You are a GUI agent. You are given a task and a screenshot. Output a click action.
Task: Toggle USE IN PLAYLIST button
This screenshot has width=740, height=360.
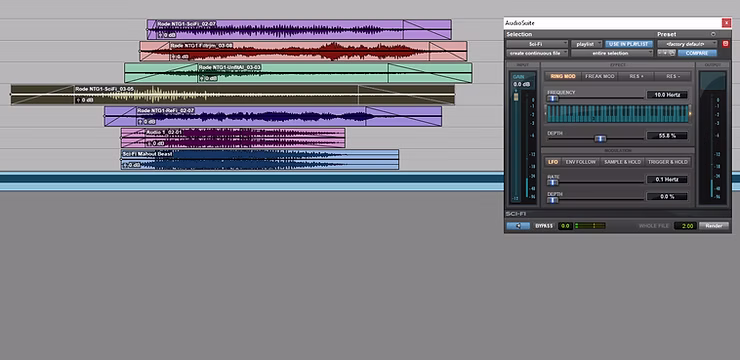click(x=629, y=43)
